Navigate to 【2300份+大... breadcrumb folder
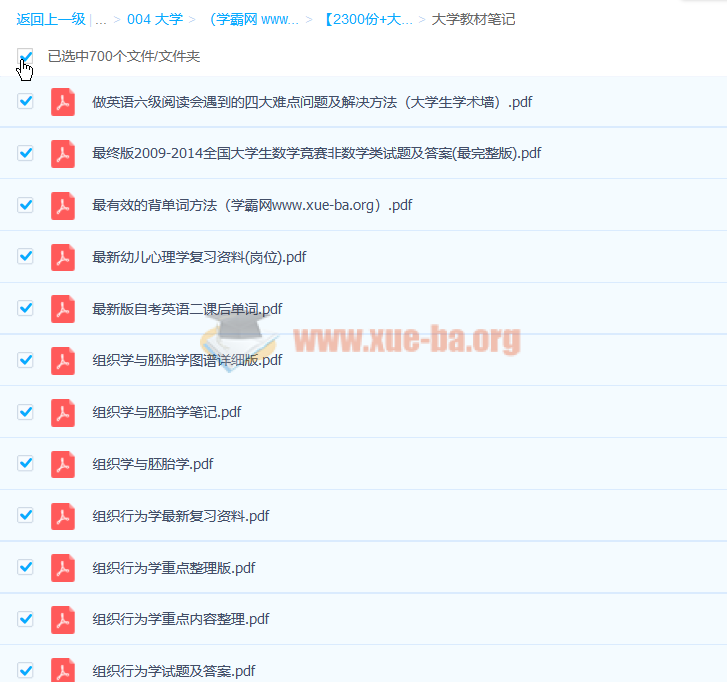This screenshot has width=727, height=682. [366, 19]
